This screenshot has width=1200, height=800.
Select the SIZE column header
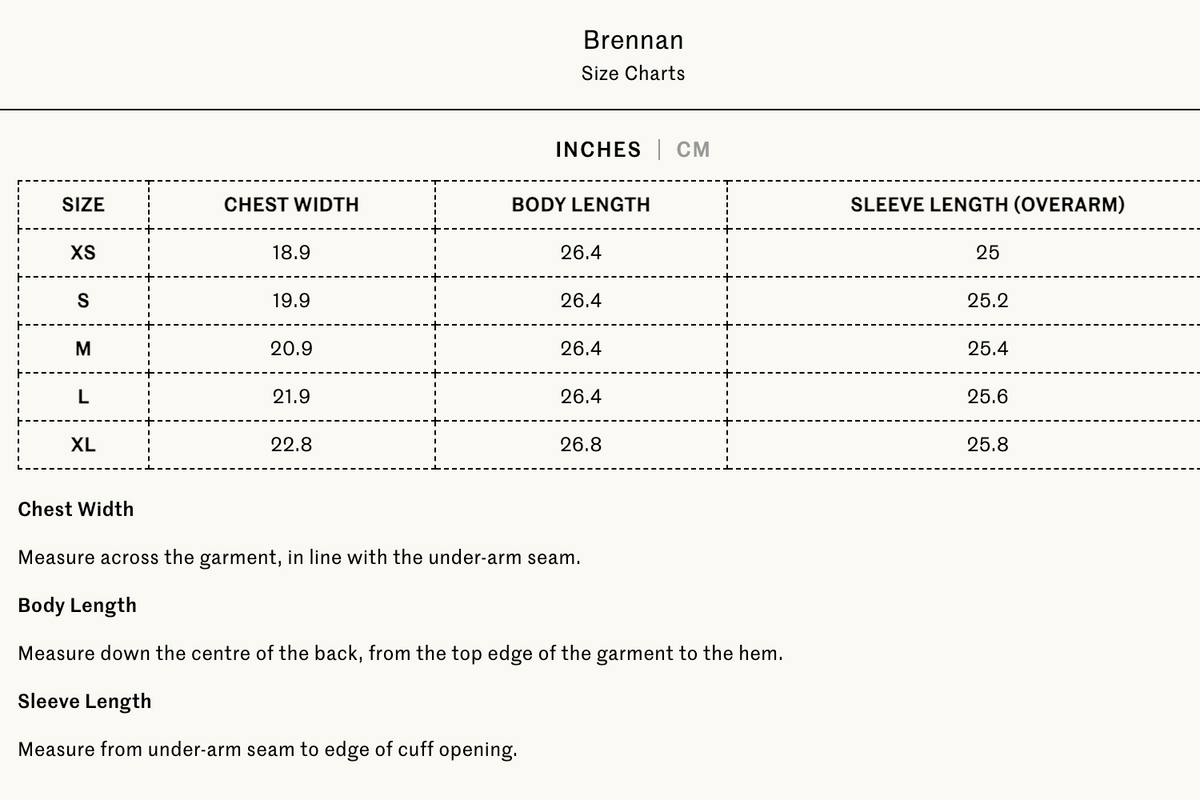click(x=83, y=205)
